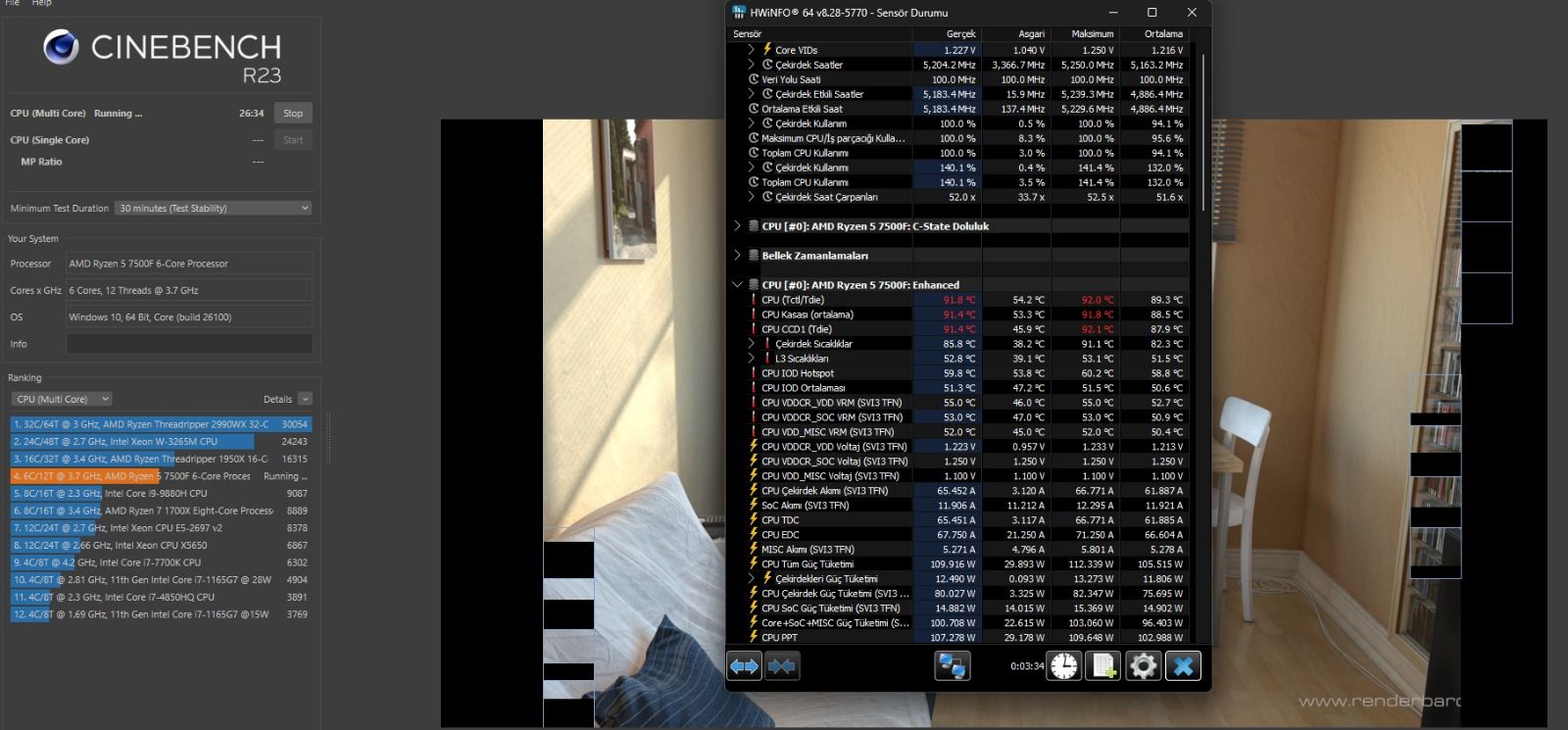Expand the Çekirdek Sıcaklıklar row

coord(751,344)
